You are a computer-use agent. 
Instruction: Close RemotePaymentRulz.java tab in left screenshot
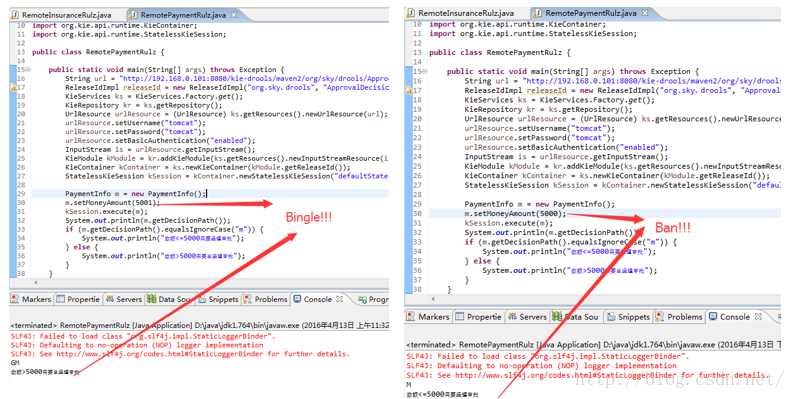coord(234,15)
